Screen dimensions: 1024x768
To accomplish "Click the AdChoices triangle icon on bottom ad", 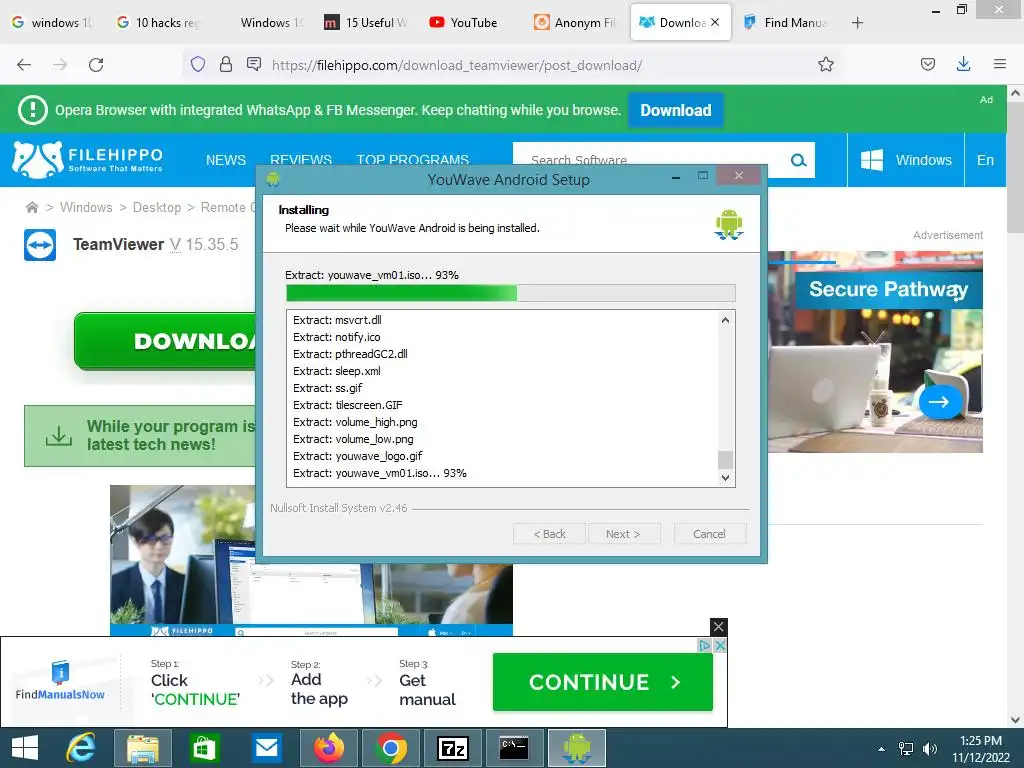I will click(x=705, y=645).
